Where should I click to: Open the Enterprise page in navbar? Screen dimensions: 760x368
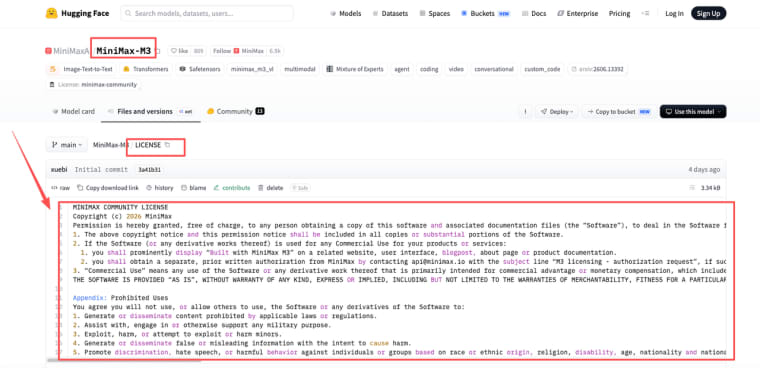[578, 14]
